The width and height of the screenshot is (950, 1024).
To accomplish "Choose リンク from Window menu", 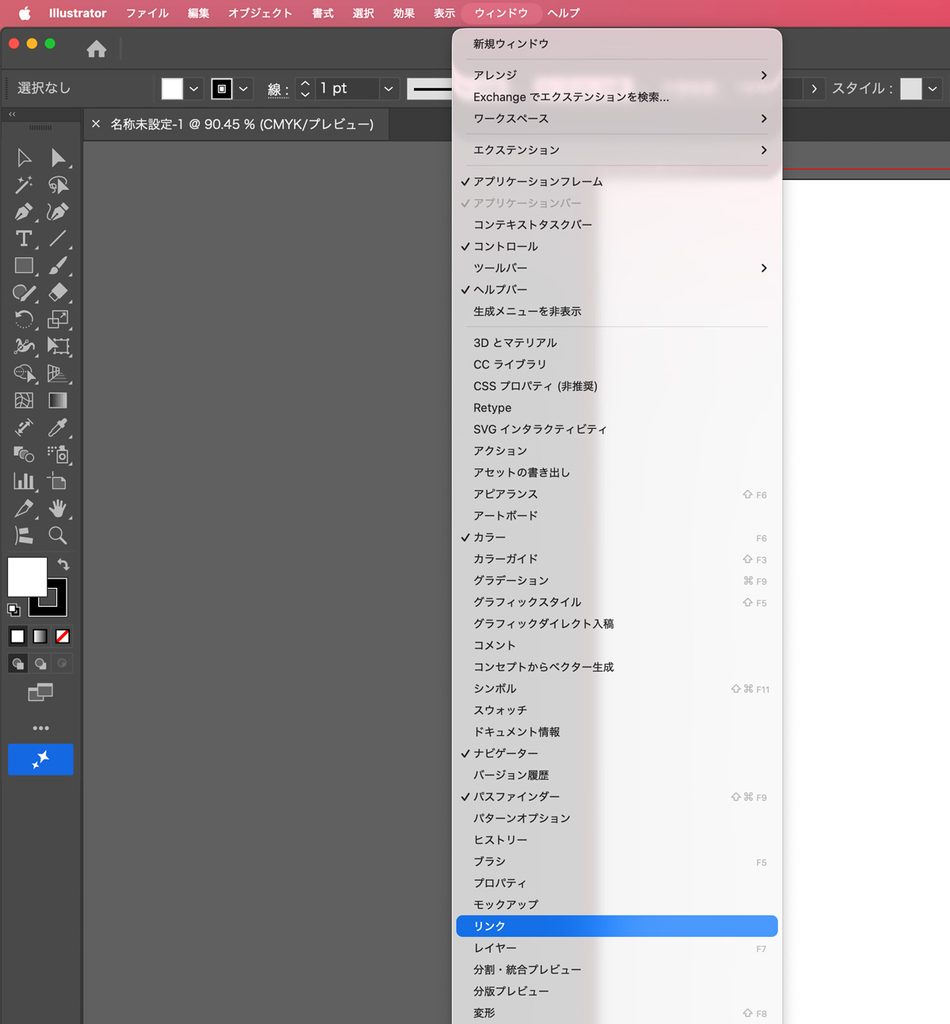I will tap(617, 926).
